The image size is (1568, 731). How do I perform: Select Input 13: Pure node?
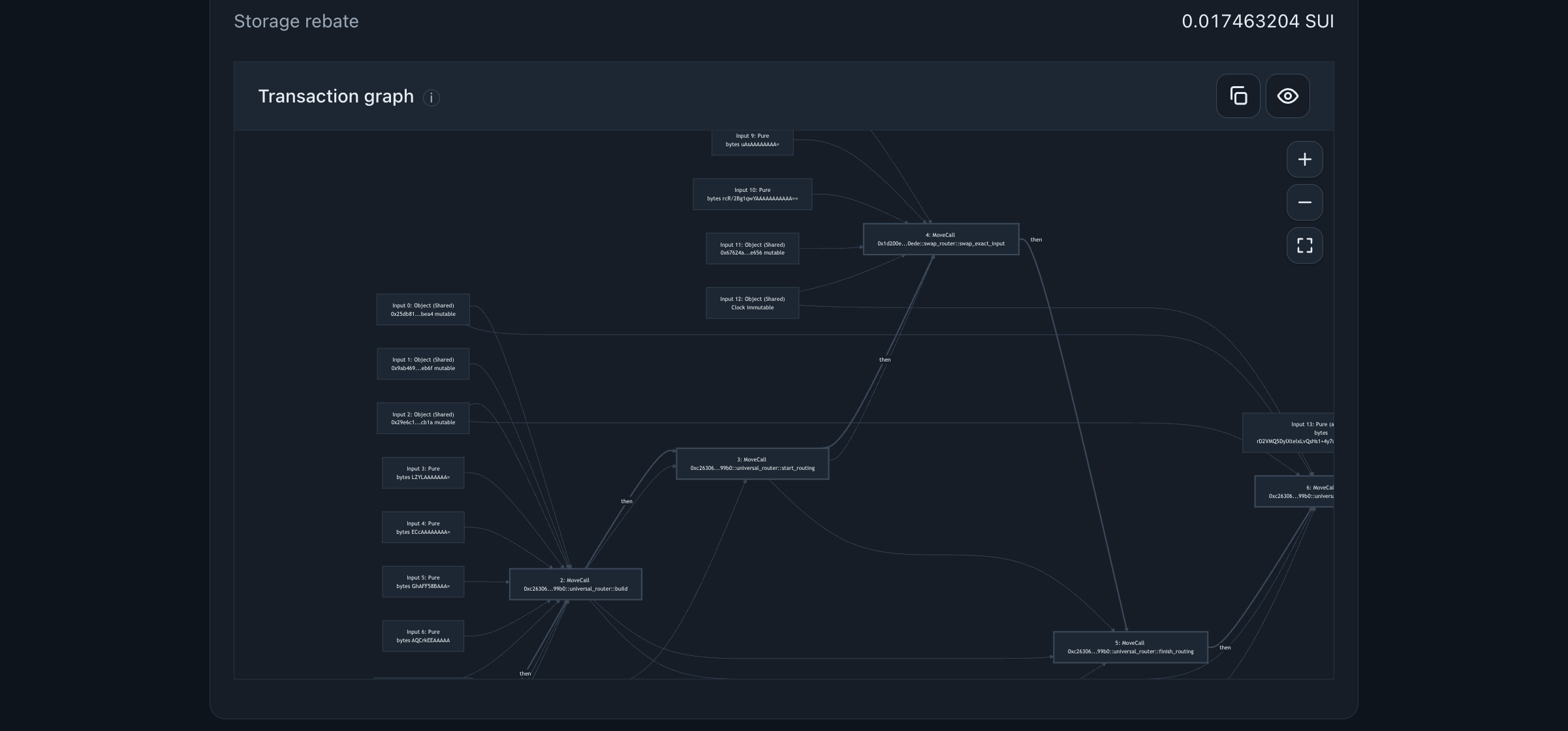(1288, 433)
